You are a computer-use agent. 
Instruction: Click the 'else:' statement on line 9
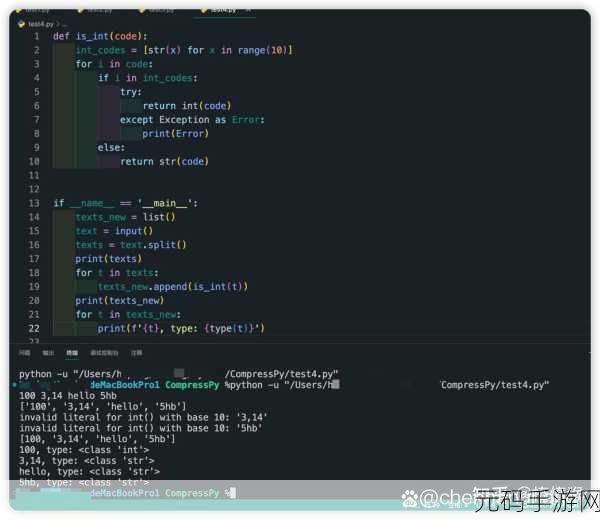point(111,147)
